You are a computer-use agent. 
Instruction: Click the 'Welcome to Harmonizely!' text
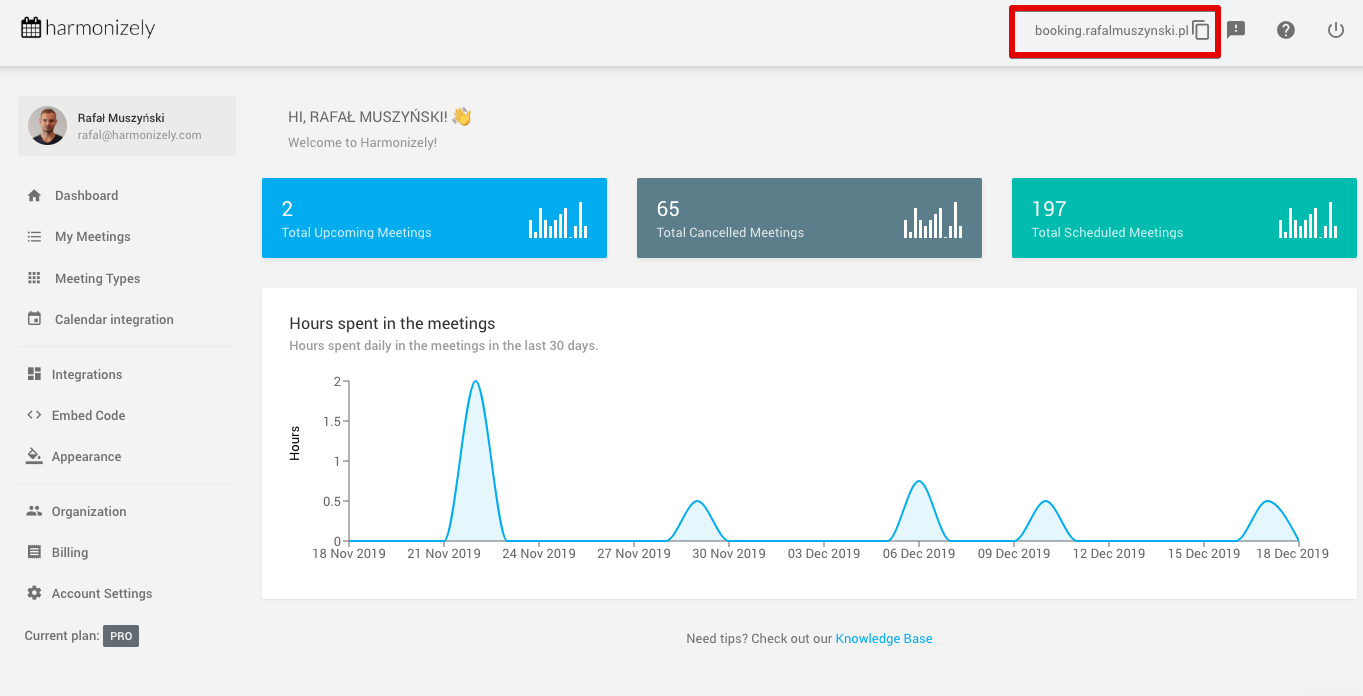pos(362,143)
